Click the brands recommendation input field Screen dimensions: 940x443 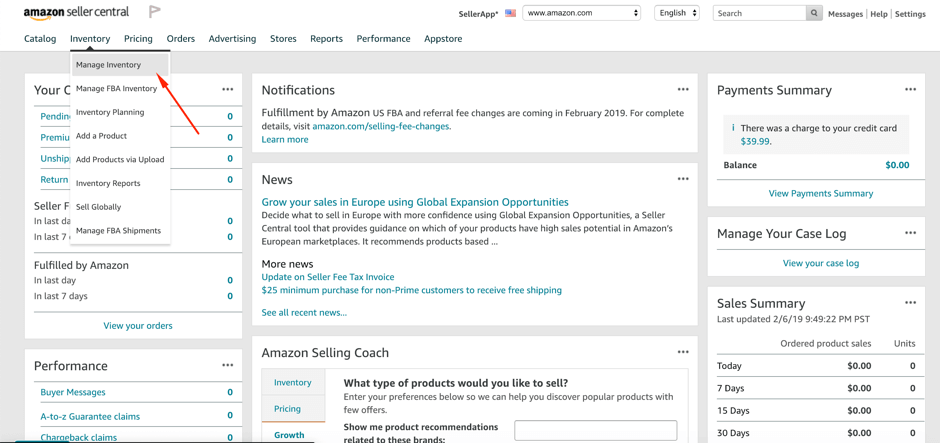coord(596,430)
